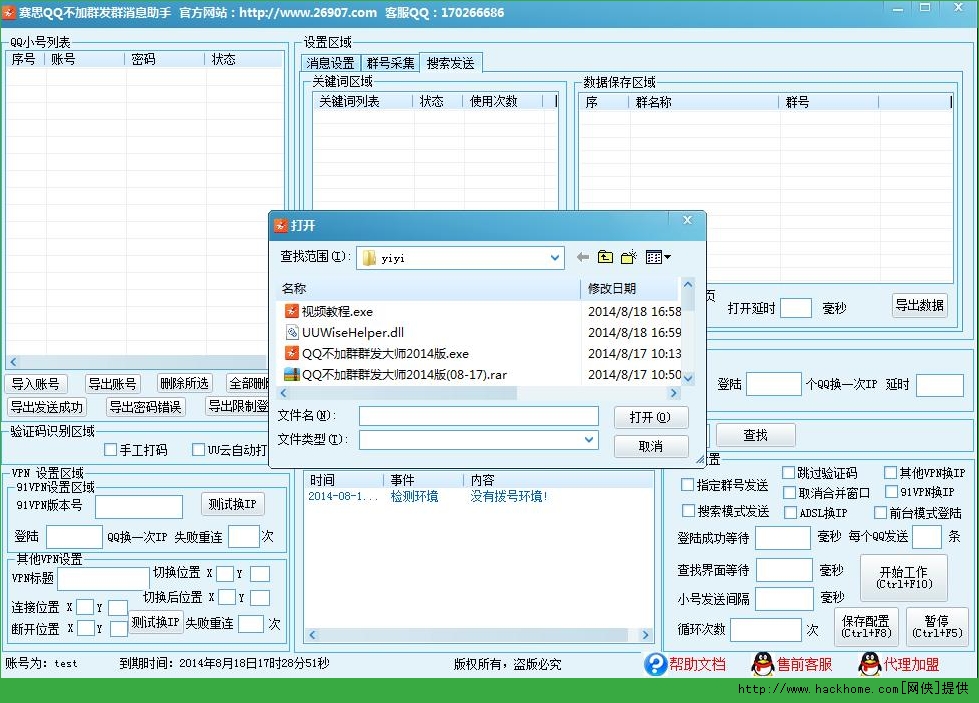979x703 pixels.
Task: Enable the 手工打码 checkbox
Action: pos(111,448)
